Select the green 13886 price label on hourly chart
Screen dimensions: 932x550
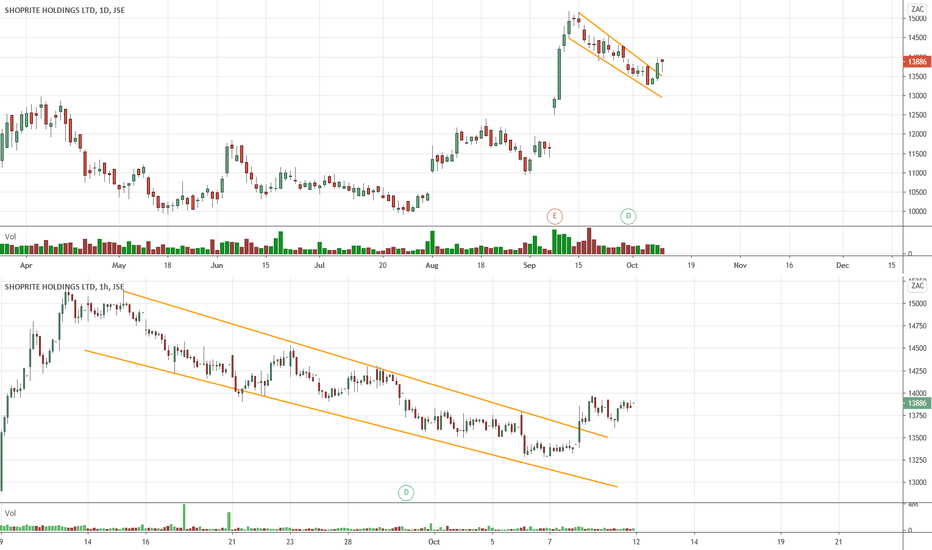pos(917,403)
